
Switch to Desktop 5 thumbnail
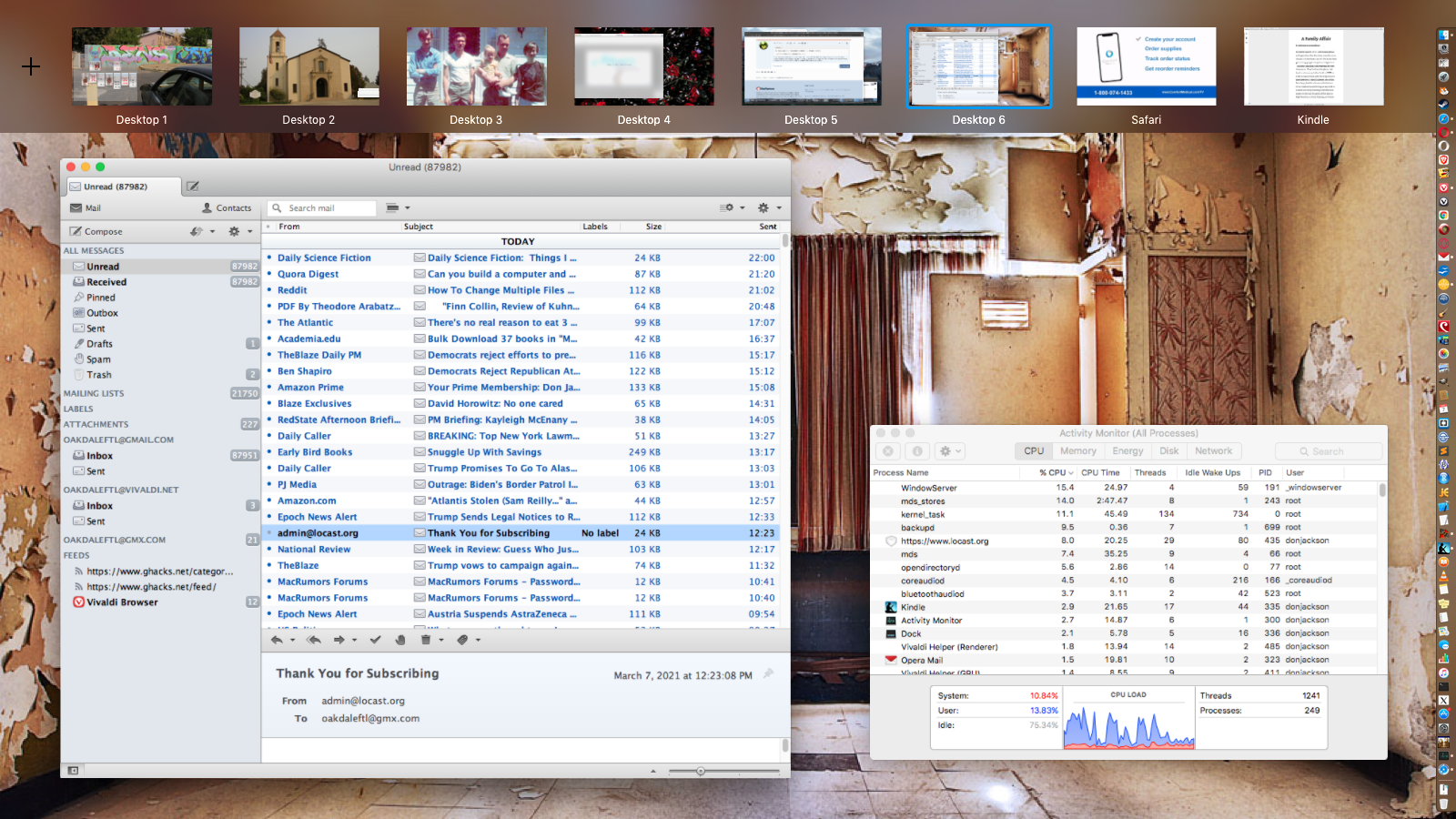point(811,66)
